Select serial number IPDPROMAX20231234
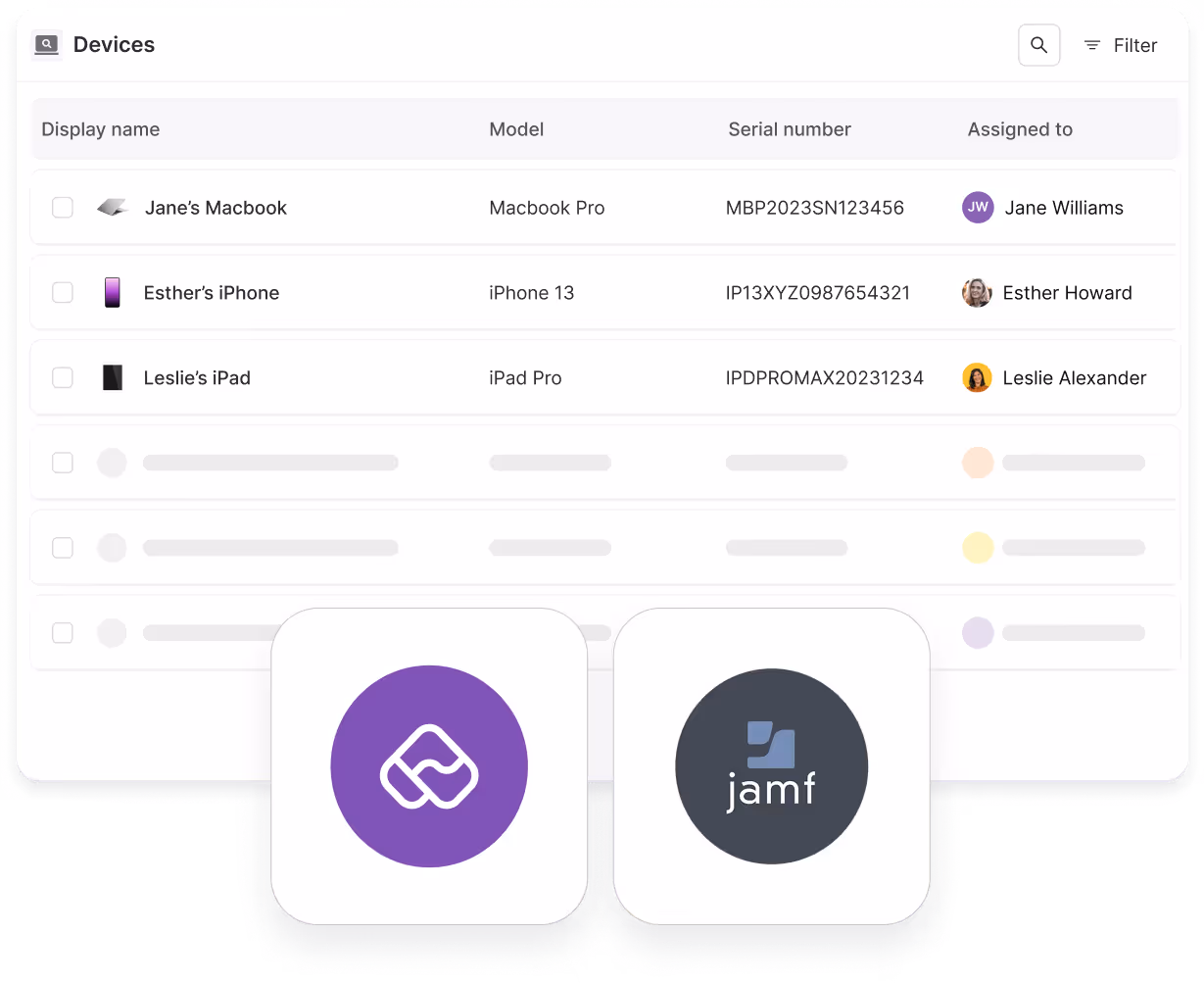The width and height of the screenshot is (1204, 983). click(x=825, y=378)
